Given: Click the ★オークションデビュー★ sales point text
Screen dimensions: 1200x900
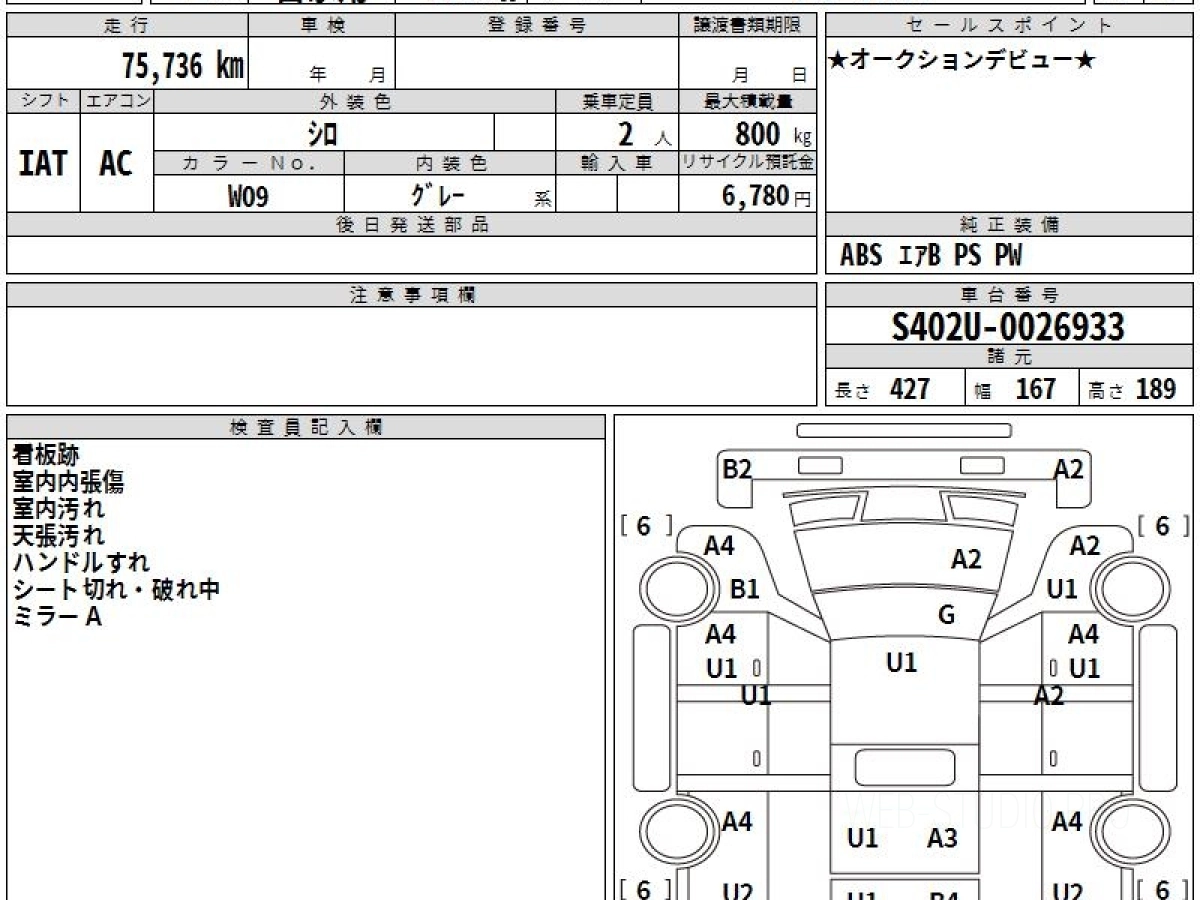Looking at the screenshot, I should coord(962,61).
